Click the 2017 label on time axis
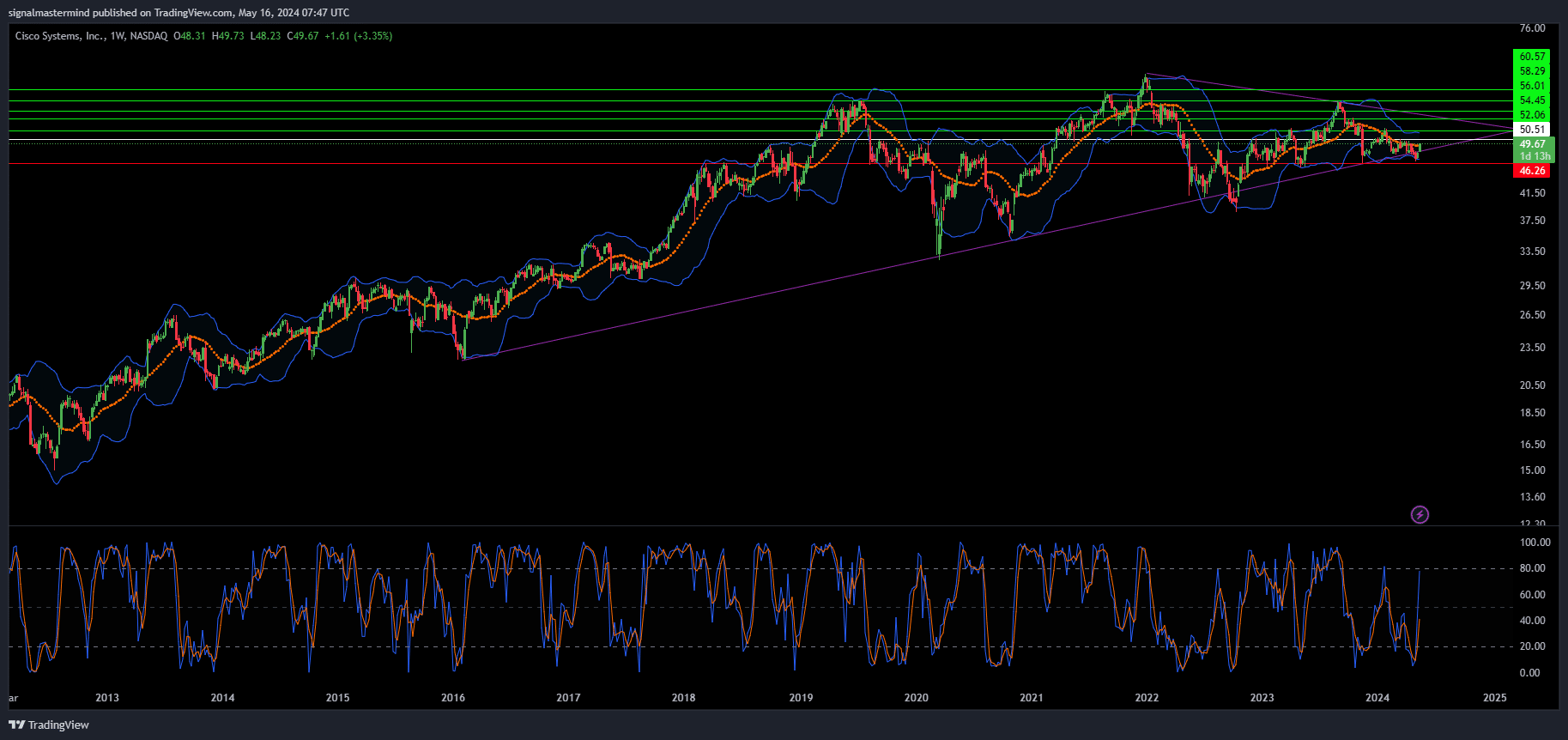This screenshot has height=740, width=1568. pos(568,698)
